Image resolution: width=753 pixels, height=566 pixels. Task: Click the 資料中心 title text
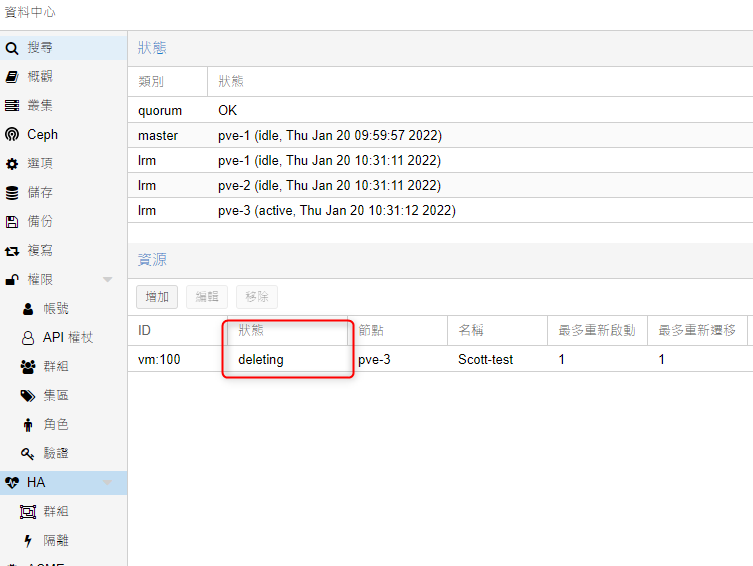click(30, 12)
